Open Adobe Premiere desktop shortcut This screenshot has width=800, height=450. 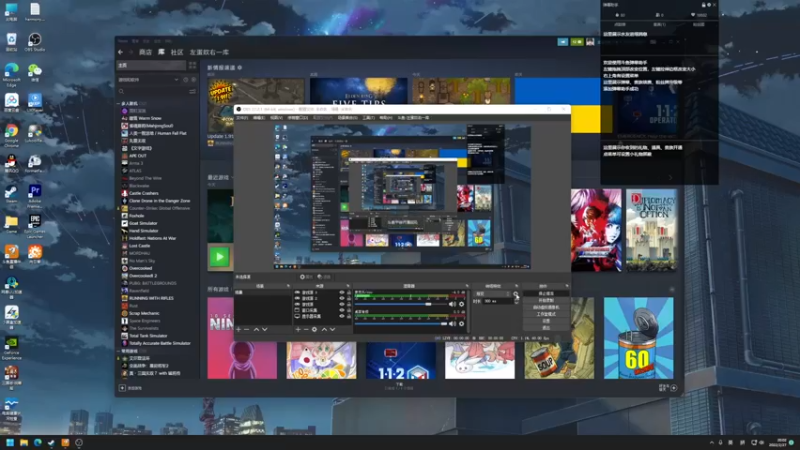click(x=35, y=196)
